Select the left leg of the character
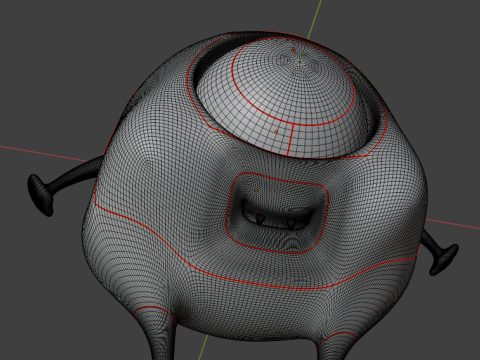Image resolution: width=480 pixels, height=360 pixels. point(158,334)
